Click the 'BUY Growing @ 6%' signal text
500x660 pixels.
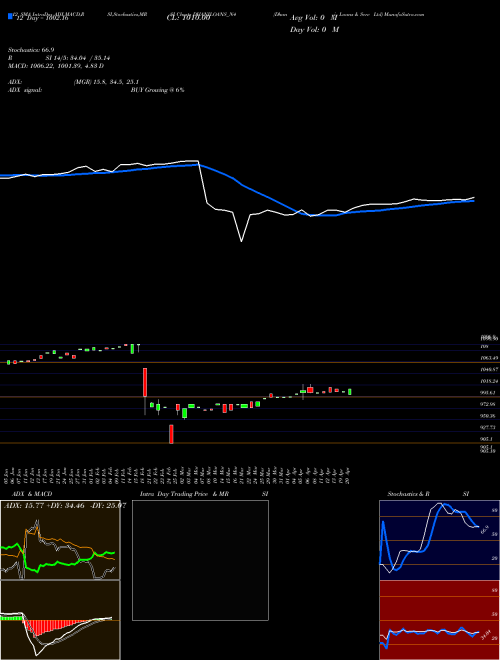point(157,90)
